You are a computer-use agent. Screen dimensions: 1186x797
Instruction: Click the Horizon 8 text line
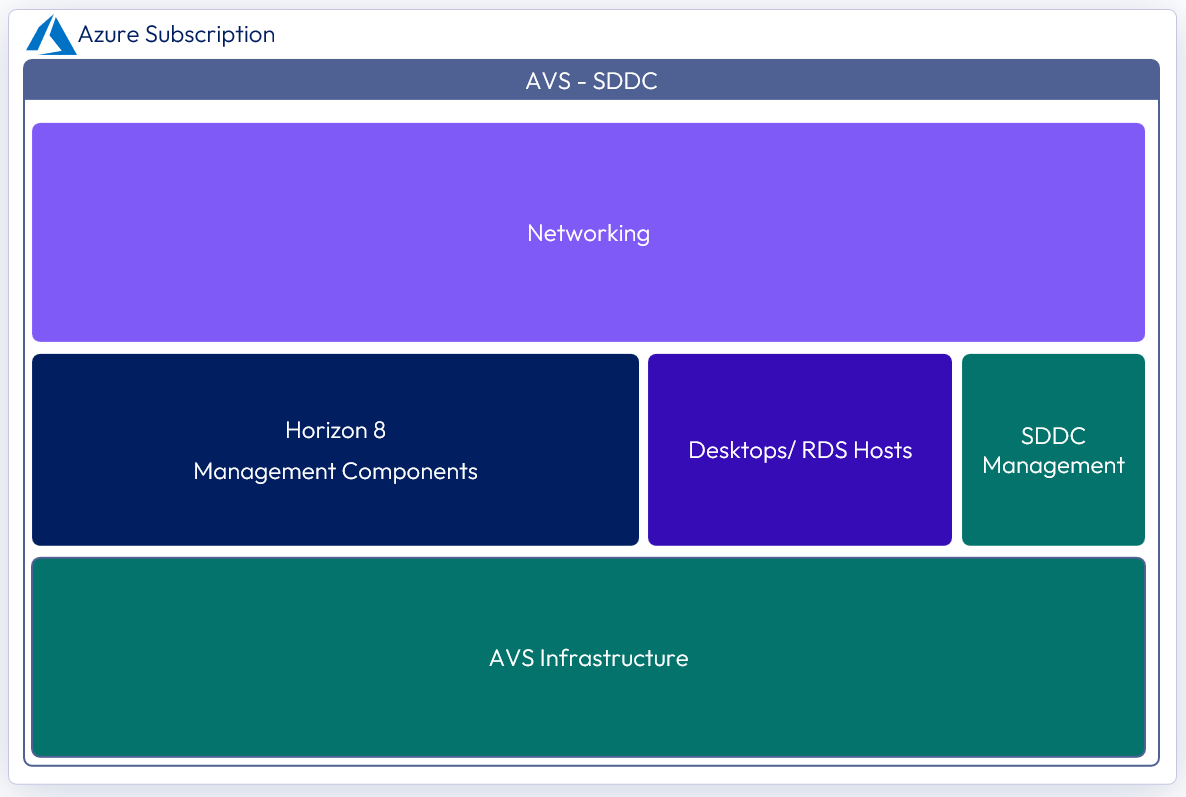(335, 430)
